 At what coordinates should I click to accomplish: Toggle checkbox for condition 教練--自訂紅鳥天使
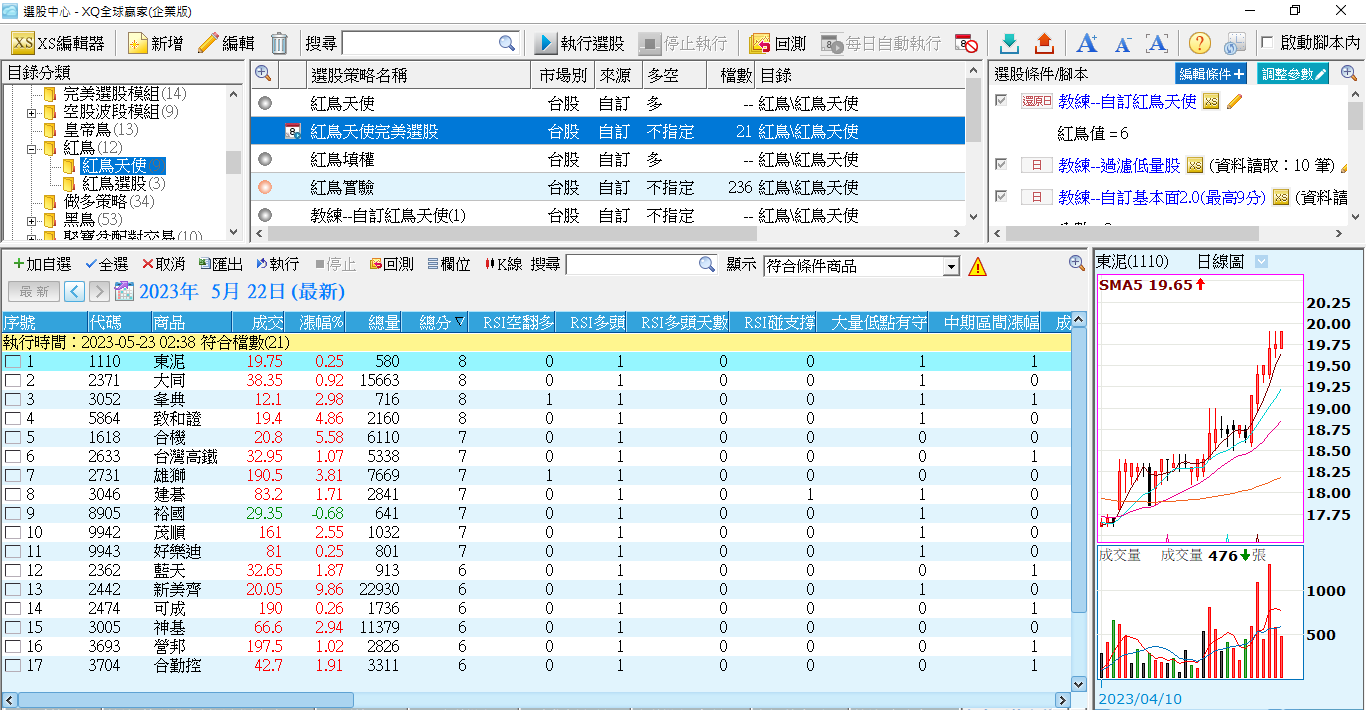coord(1002,101)
